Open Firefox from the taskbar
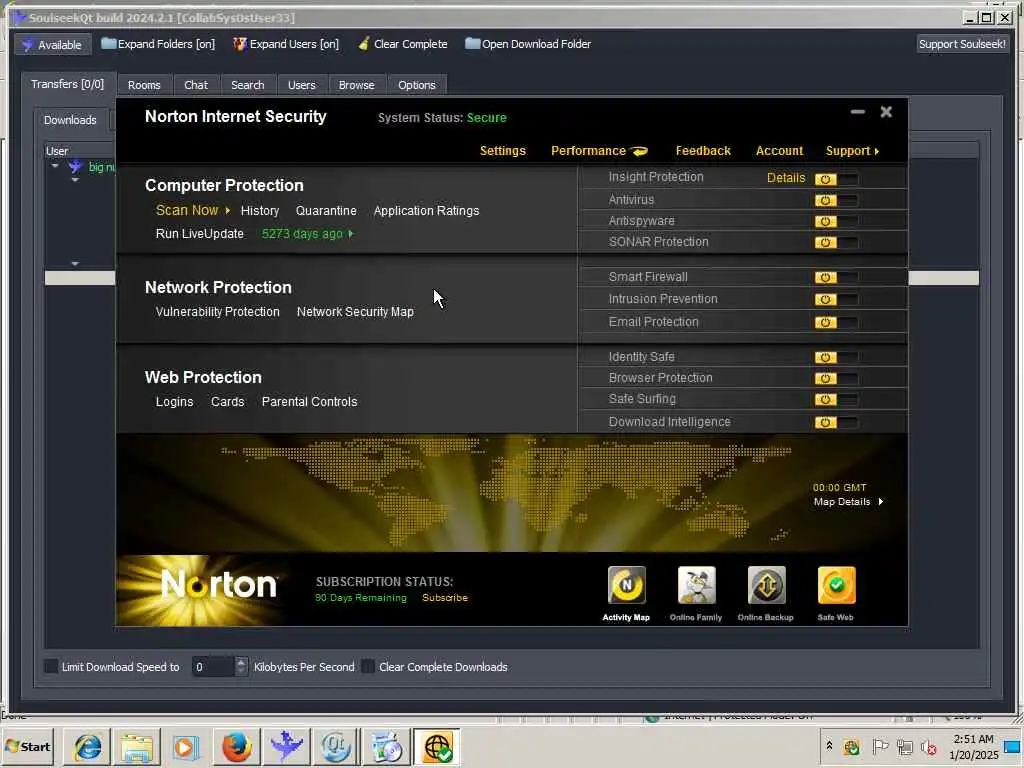This screenshot has width=1024, height=768. (x=236, y=747)
